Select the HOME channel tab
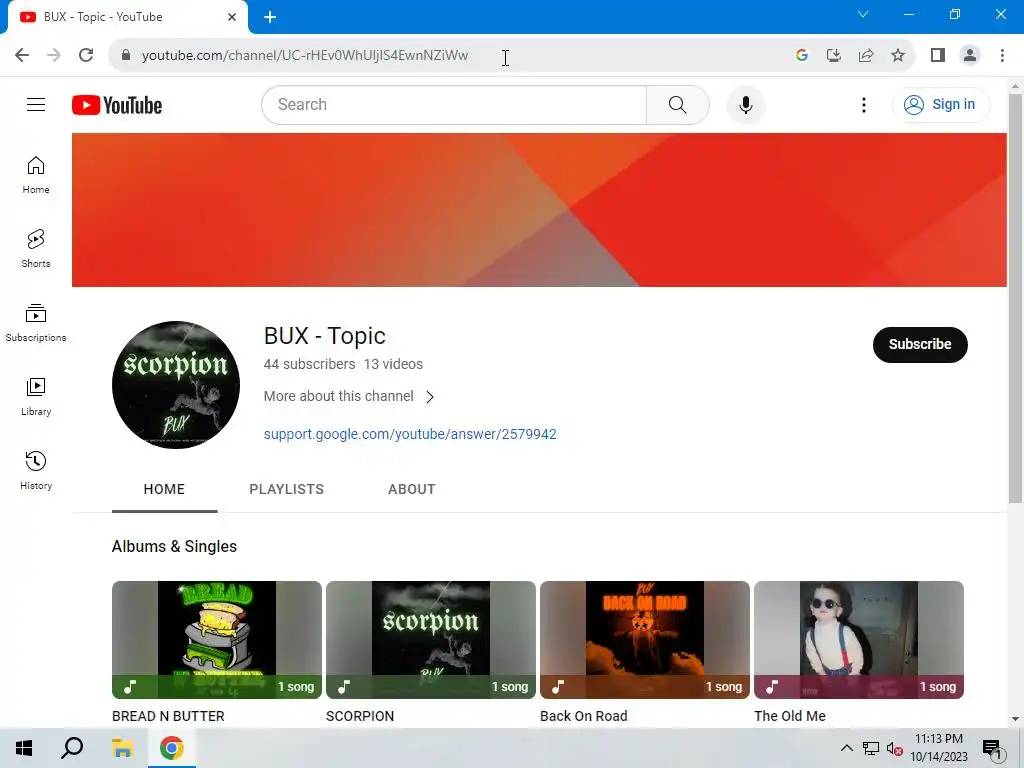The height and width of the screenshot is (768, 1024). [x=164, y=489]
